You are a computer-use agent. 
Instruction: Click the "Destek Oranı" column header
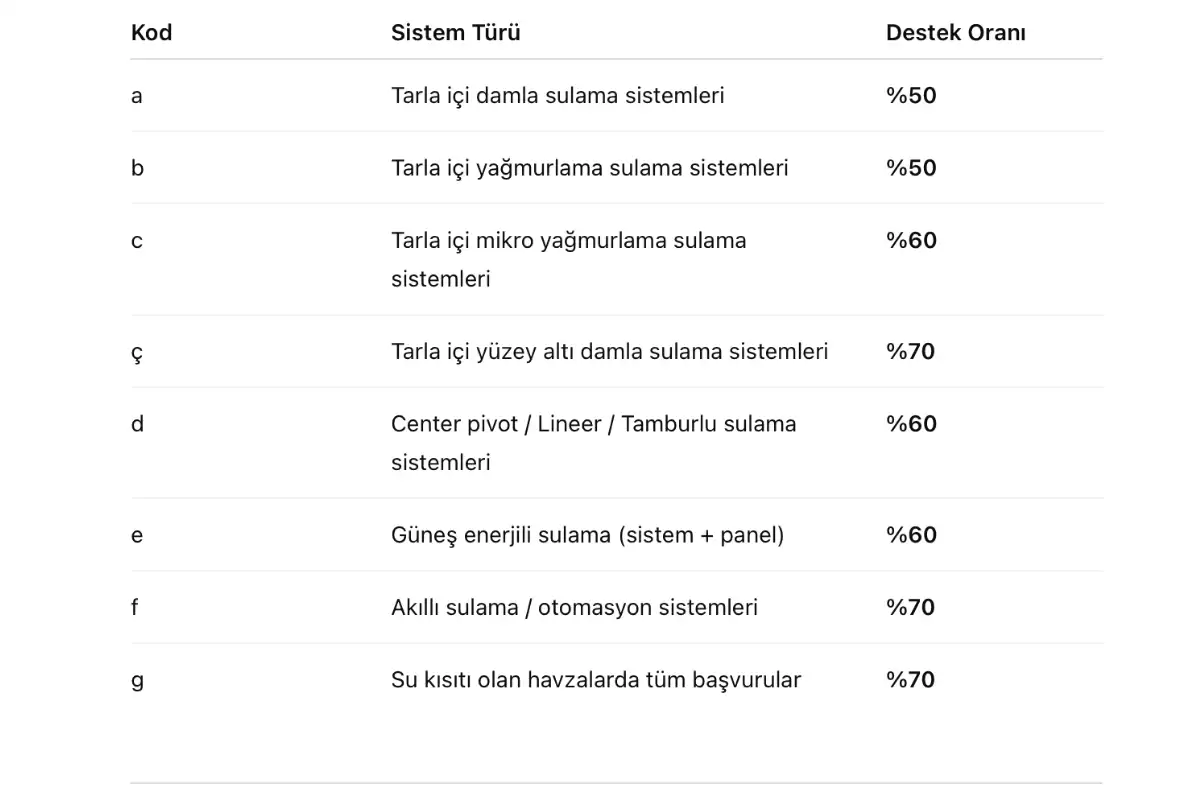(955, 33)
